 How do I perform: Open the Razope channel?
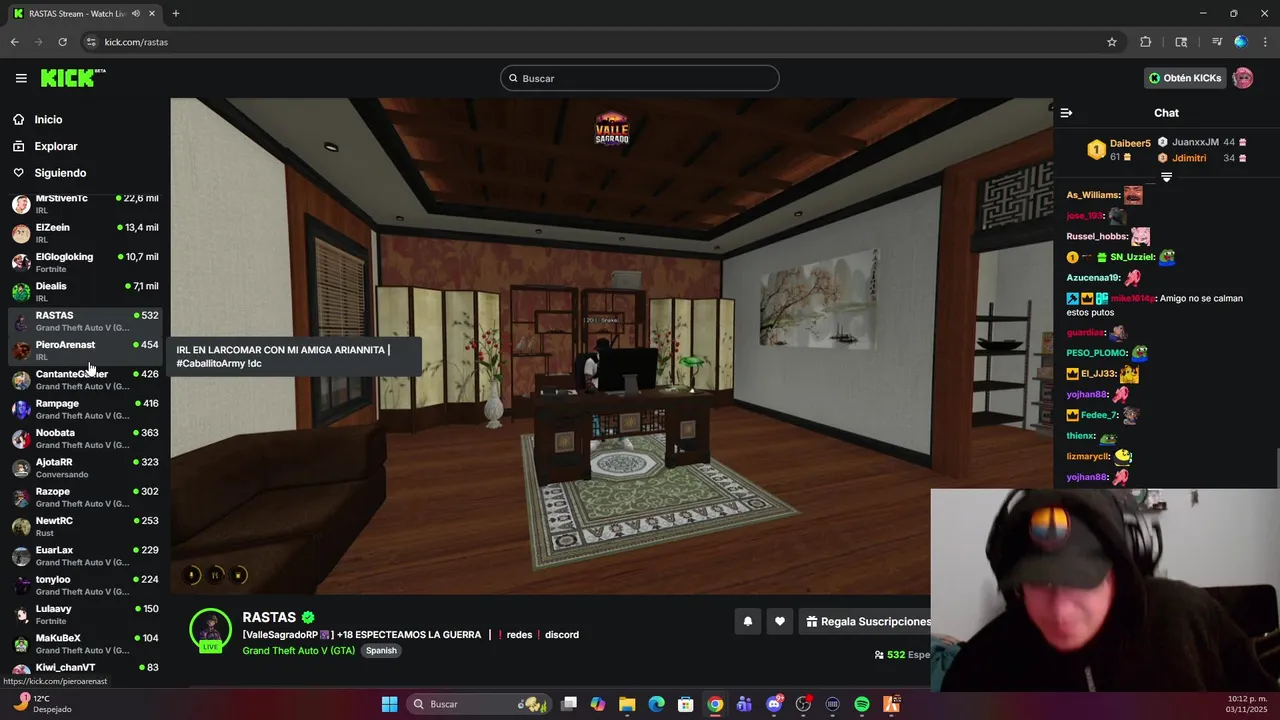[85, 497]
